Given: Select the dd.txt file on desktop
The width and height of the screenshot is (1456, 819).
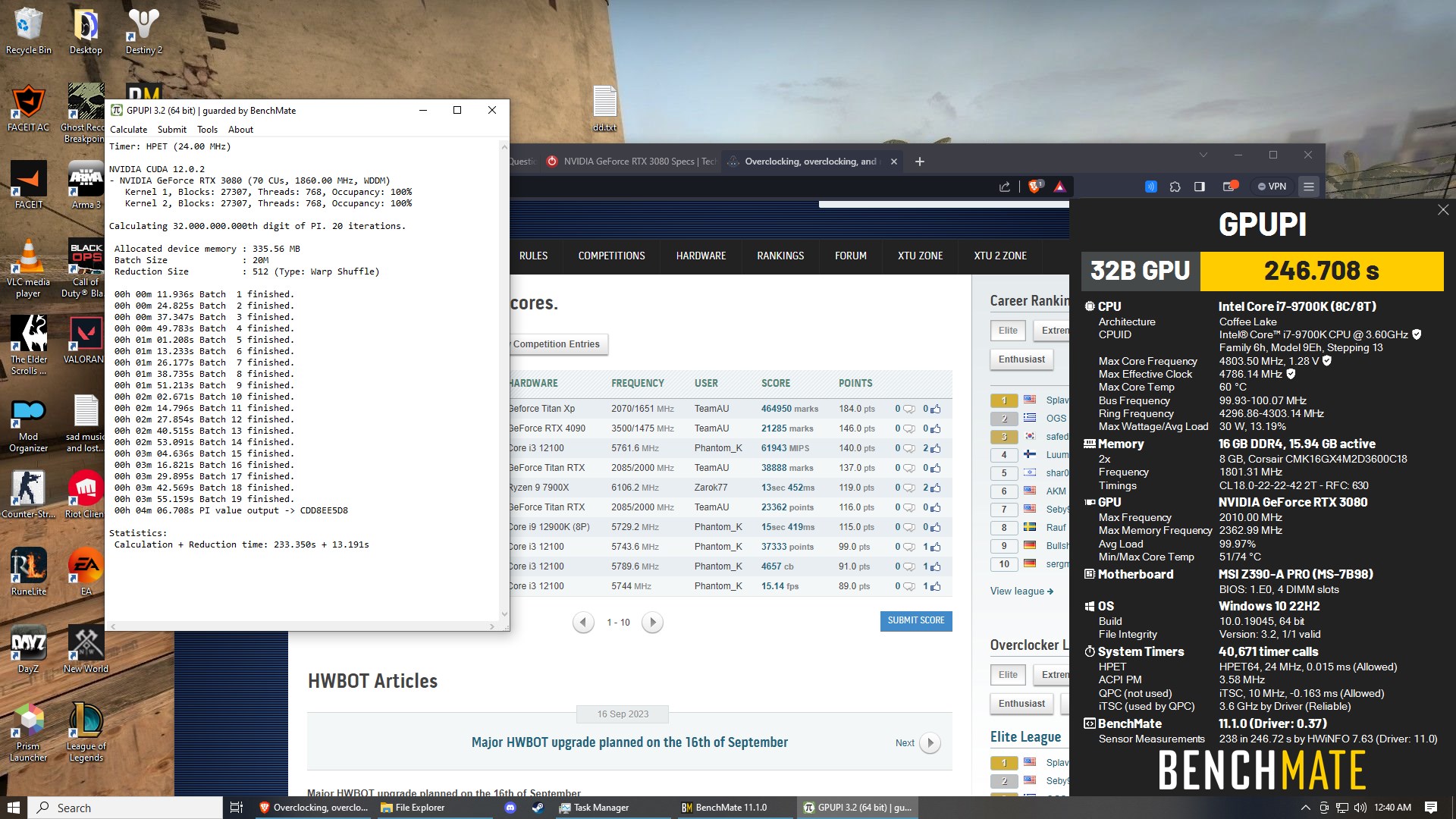Looking at the screenshot, I should click(604, 108).
